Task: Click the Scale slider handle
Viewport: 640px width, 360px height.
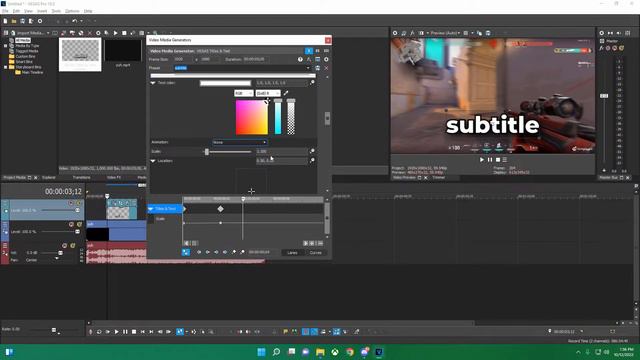Action: (x=207, y=152)
